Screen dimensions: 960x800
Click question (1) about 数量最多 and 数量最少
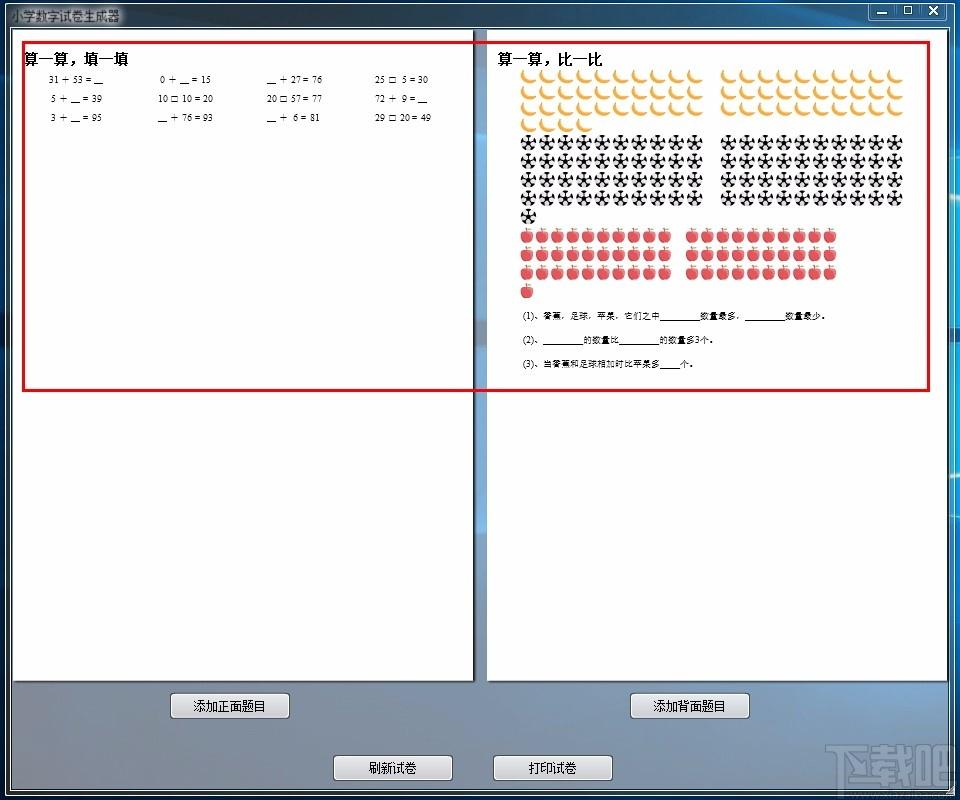(x=673, y=316)
